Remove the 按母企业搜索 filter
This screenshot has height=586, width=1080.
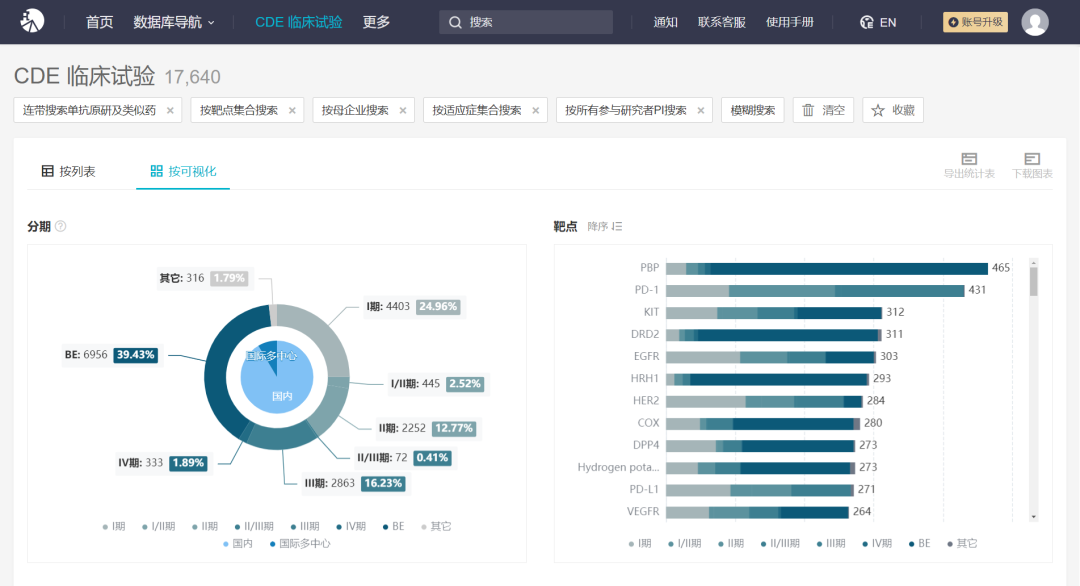[403, 110]
